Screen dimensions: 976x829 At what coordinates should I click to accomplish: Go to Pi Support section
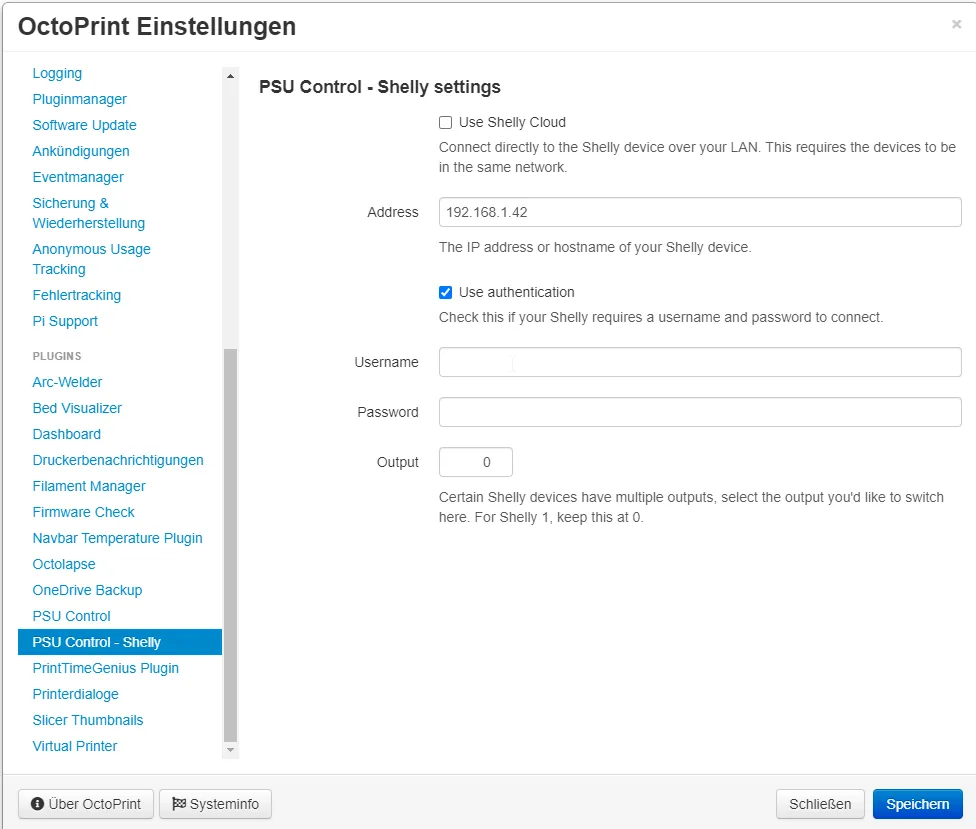[x=65, y=321]
